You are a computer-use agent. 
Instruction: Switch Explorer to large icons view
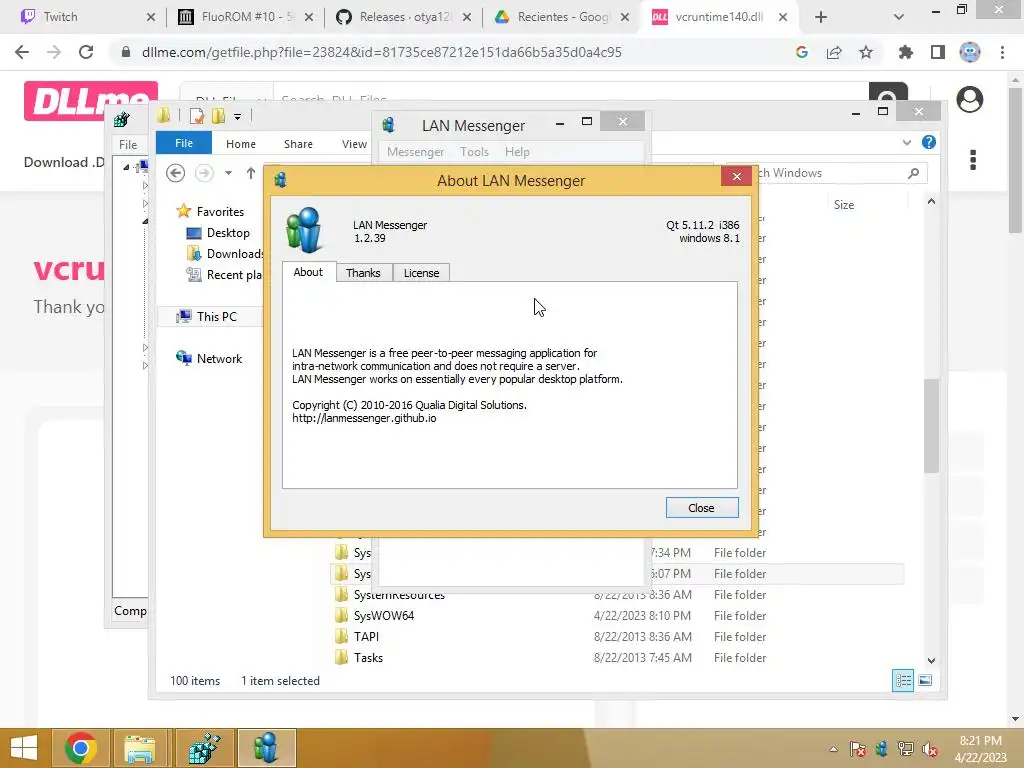pos(925,680)
